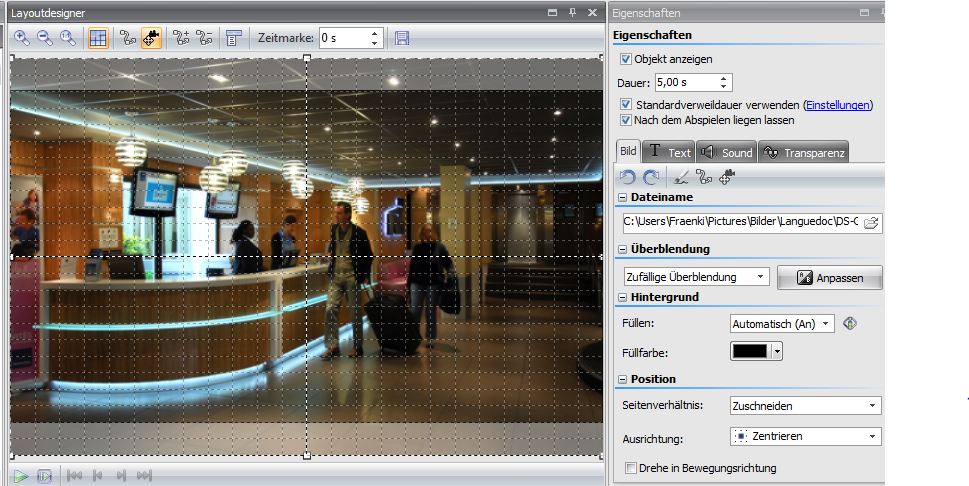
Task: Switch to the Text tab
Action: pyautogui.click(x=668, y=152)
